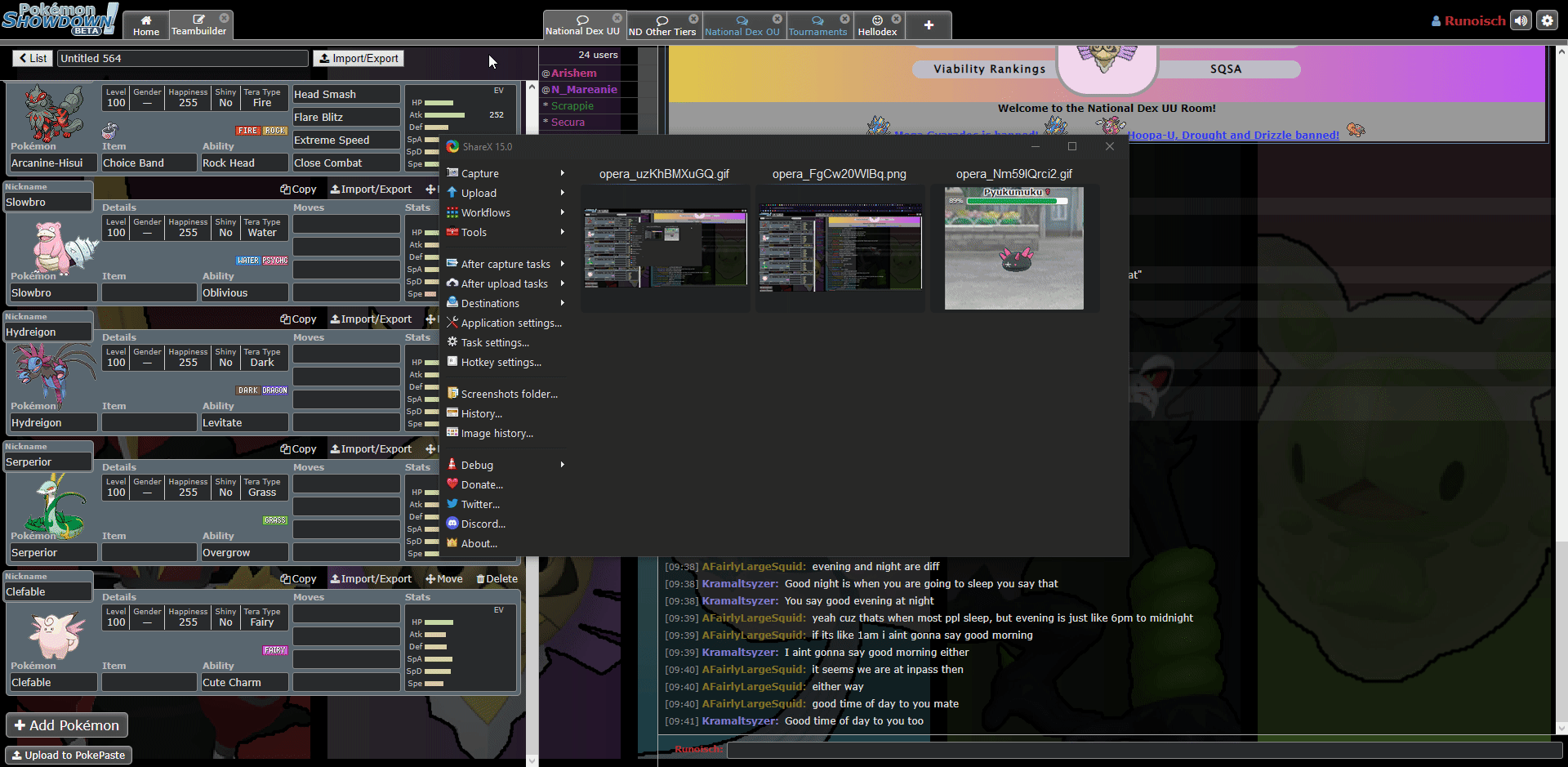Click Add Pokémon button
Image resolution: width=1568 pixels, height=767 pixels.
[x=67, y=725]
